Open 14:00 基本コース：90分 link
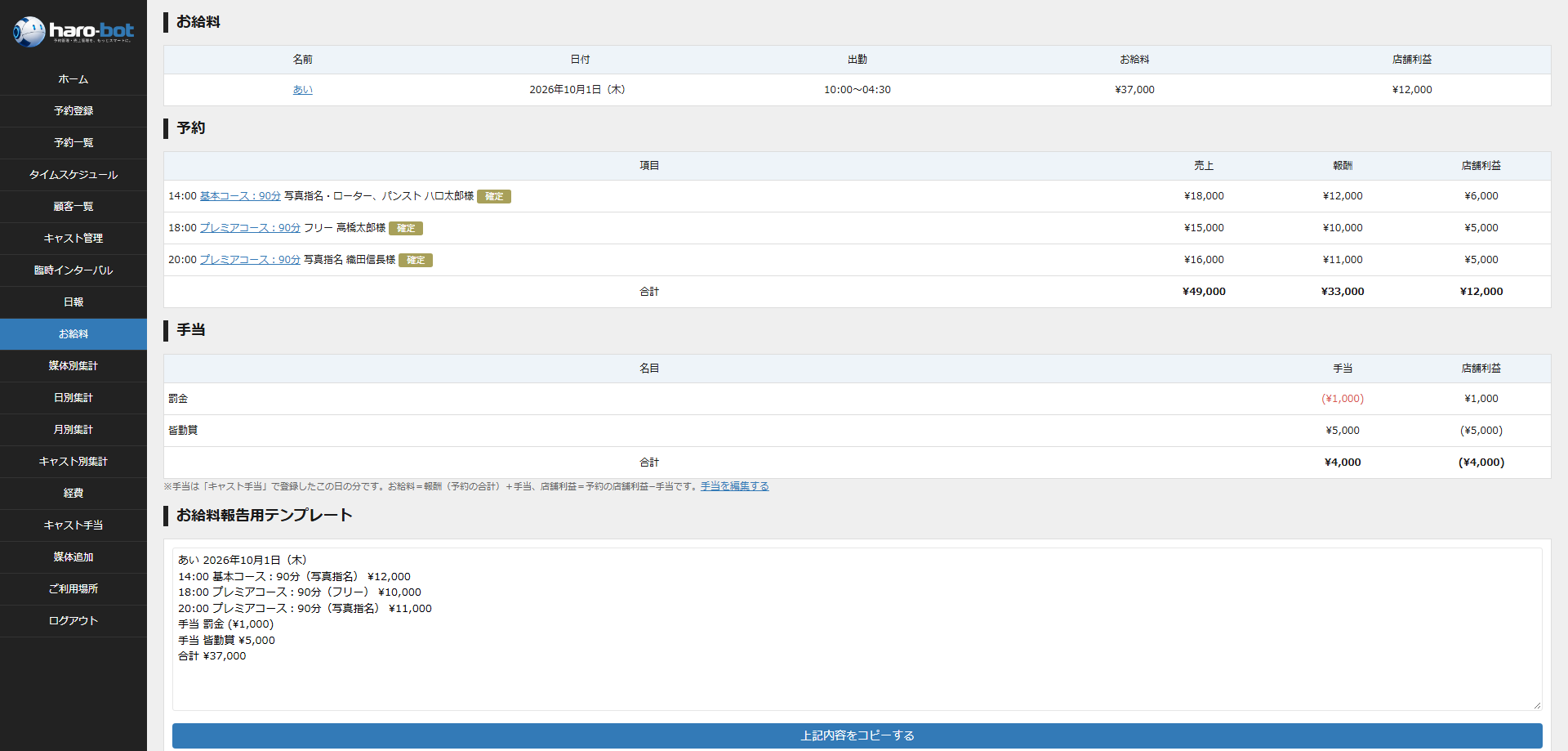This screenshot has width=1568, height=751. [x=240, y=196]
